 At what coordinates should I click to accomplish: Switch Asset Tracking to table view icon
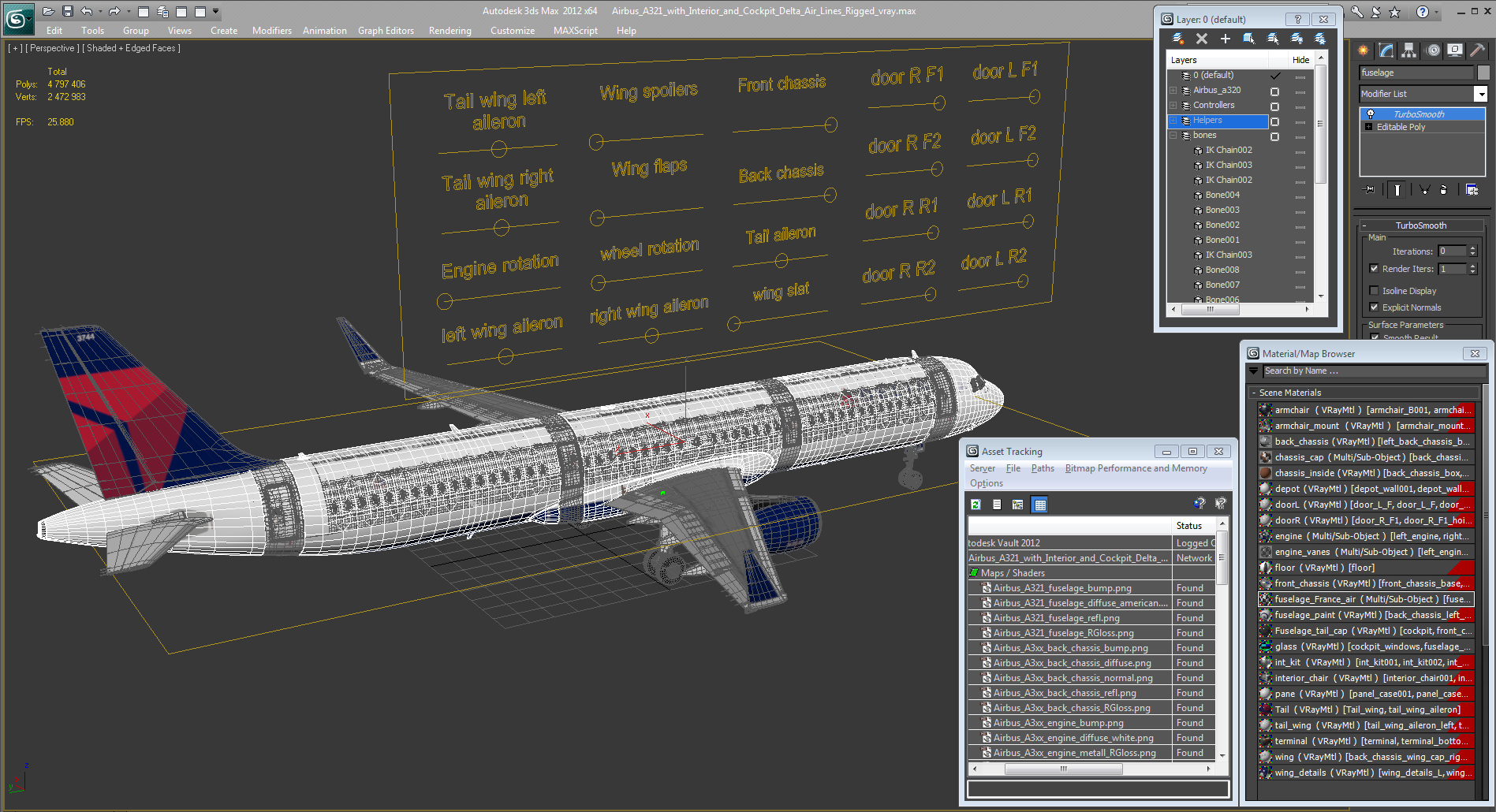pyautogui.click(x=1040, y=505)
